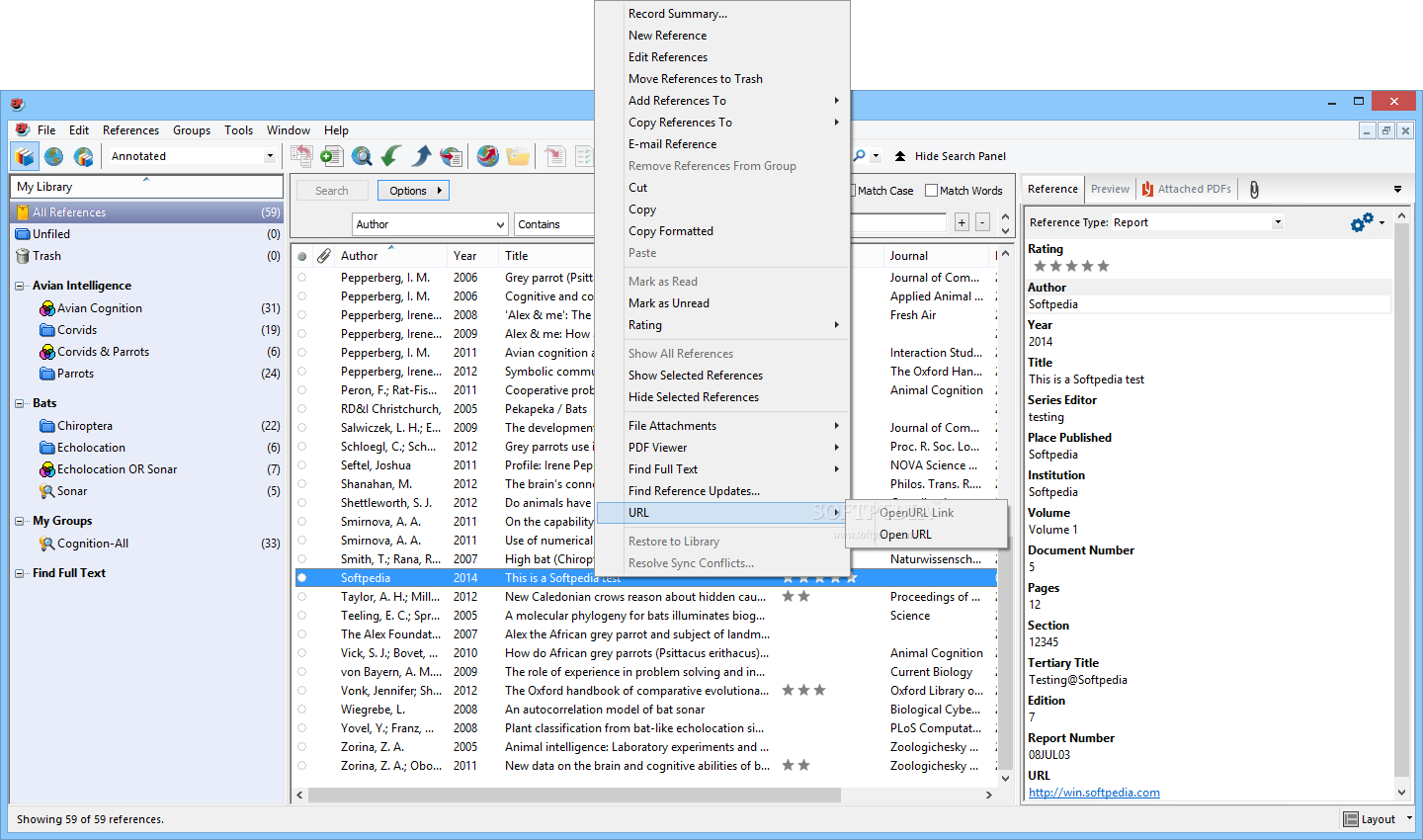Click the reference list horizontal scrollbar
This screenshot has width=1423, height=840.
coord(574,795)
